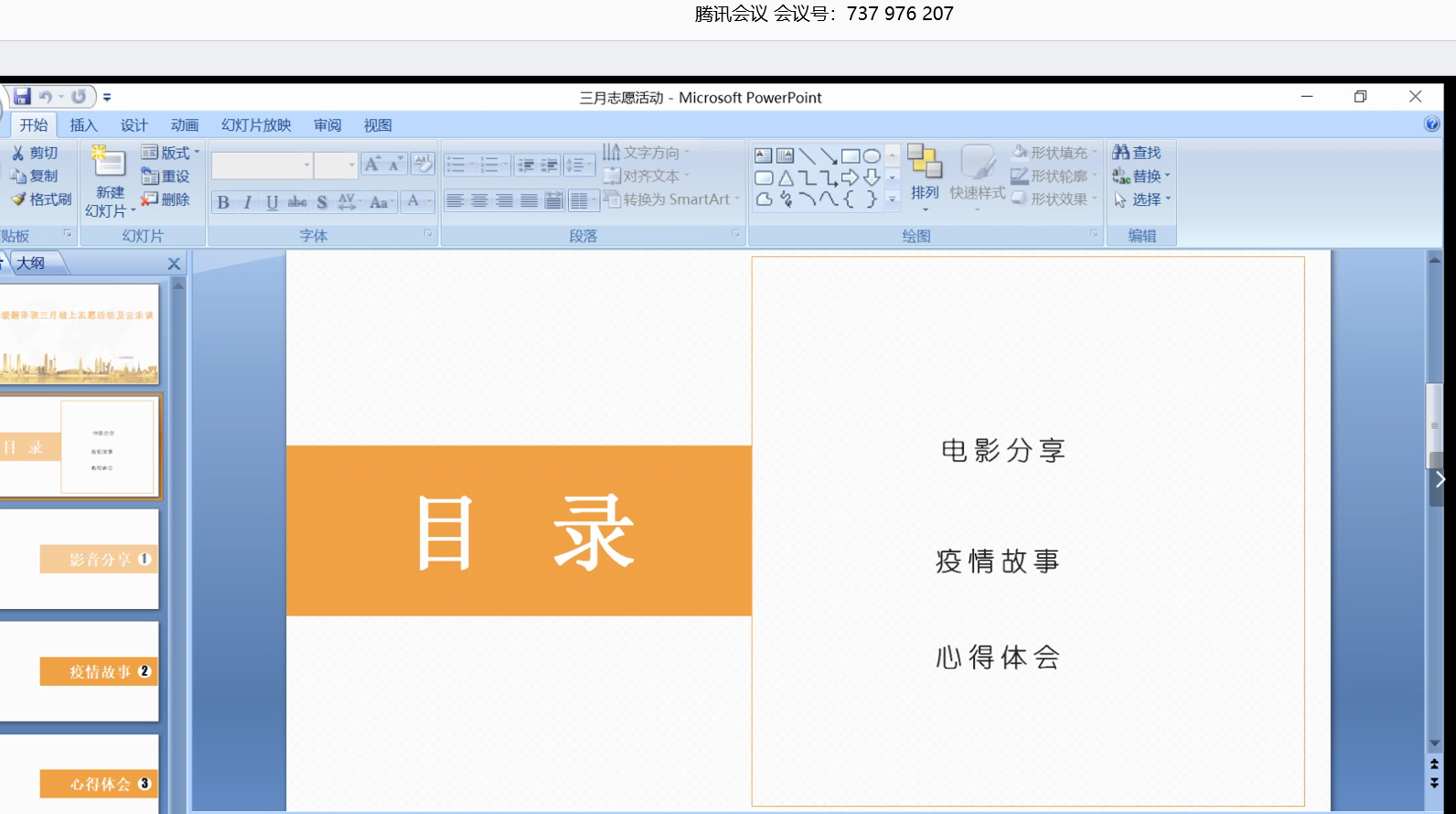Expand the shapes gallery more arrow
Viewport: 1456px width, 814px height.
892,198
